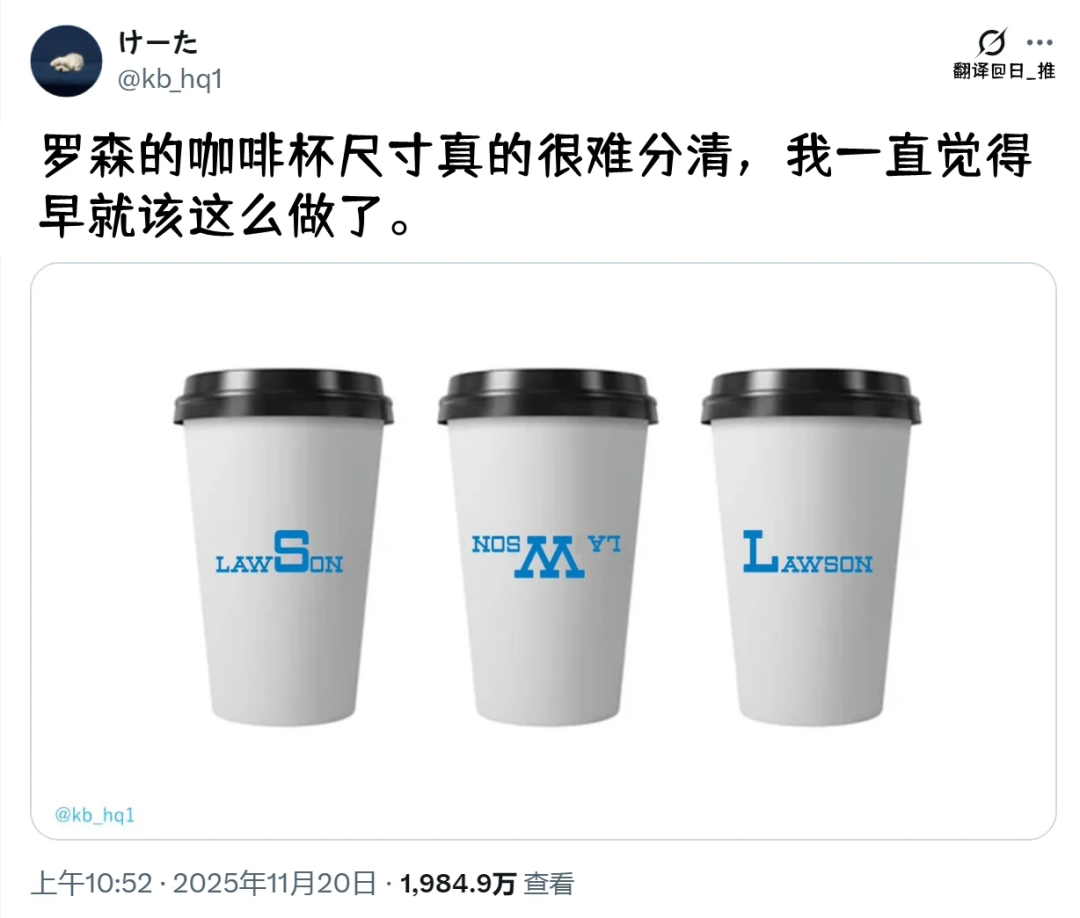Click the black lid of right cup
Image resolution: width=1080 pixels, height=918 pixels.
click(x=811, y=397)
